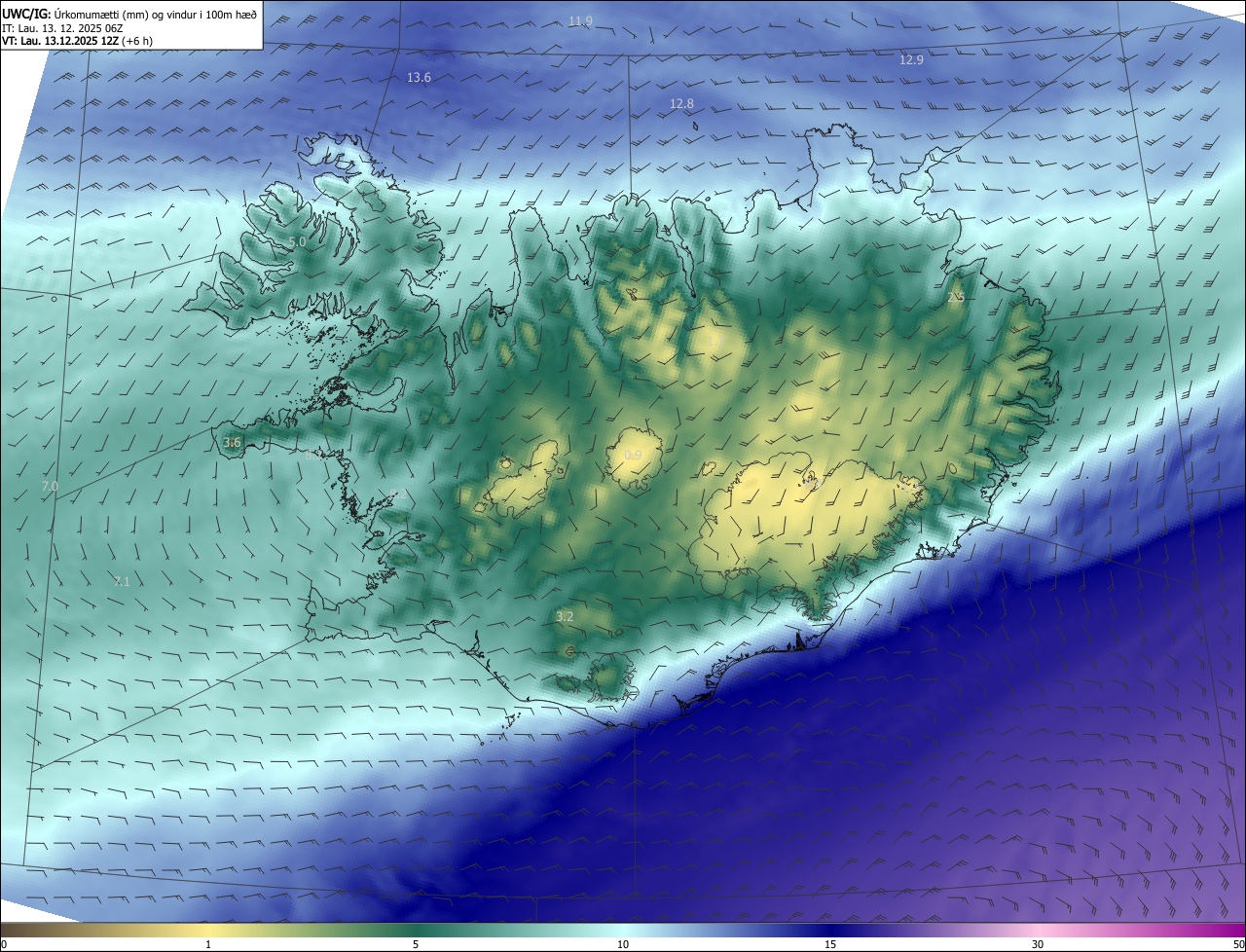This screenshot has width=1246, height=952.
Task: Click the 11.9 value on the map
Action: click(x=580, y=21)
